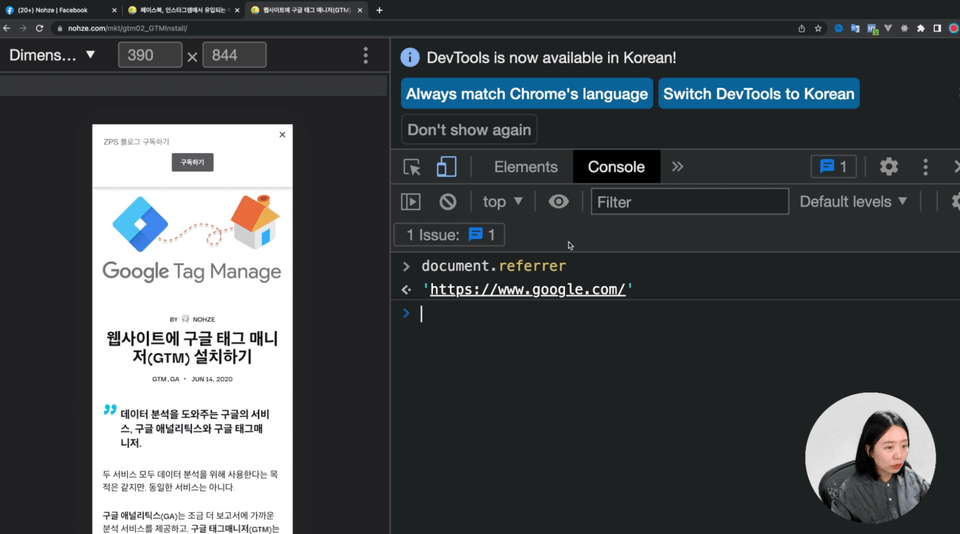
Task: Click the Google Tag Manager banner image
Action: coord(192,239)
